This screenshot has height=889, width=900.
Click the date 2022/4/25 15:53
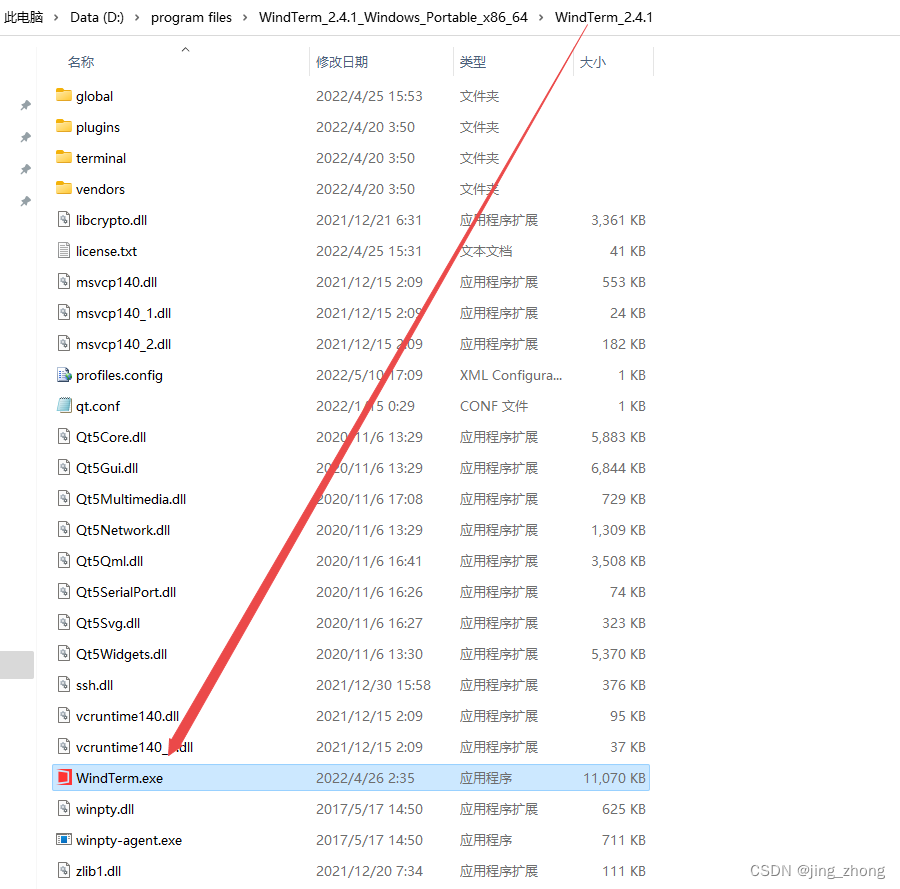tap(369, 96)
